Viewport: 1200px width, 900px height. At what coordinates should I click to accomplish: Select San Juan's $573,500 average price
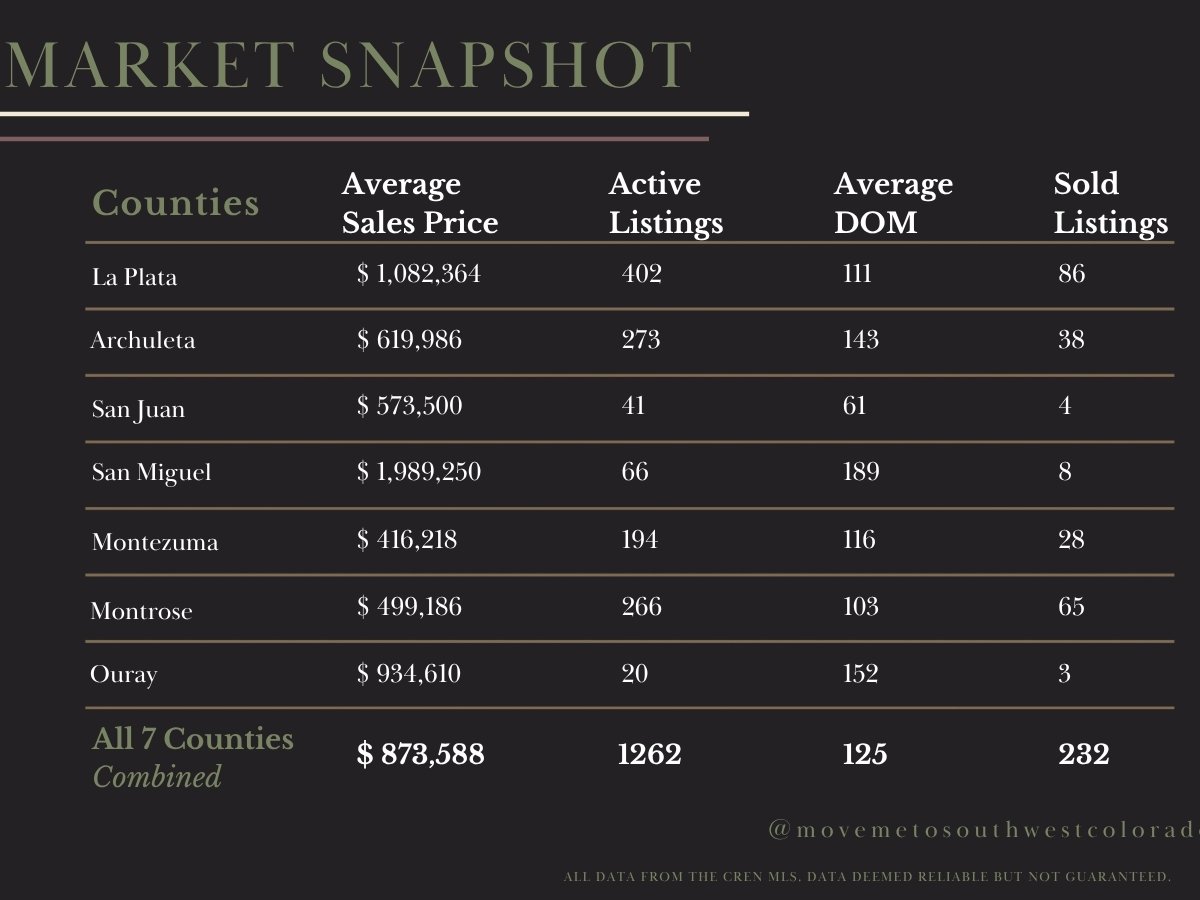409,406
